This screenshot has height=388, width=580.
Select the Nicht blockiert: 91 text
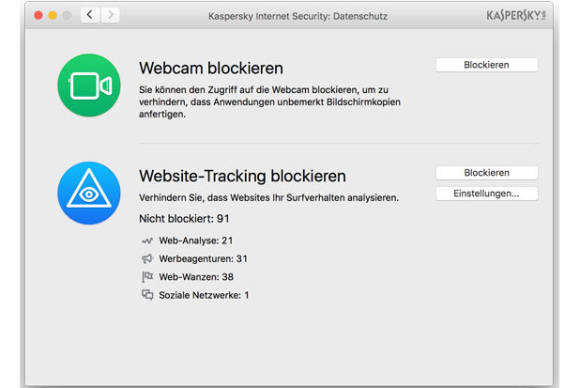[x=184, y=219]
